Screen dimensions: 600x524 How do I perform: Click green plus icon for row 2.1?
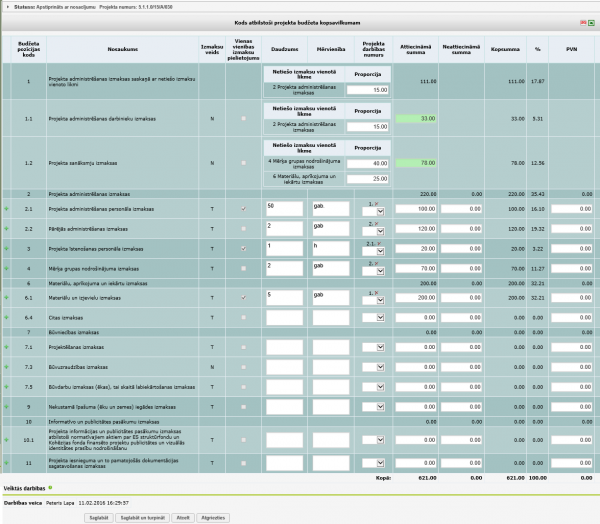click(7, 209)
